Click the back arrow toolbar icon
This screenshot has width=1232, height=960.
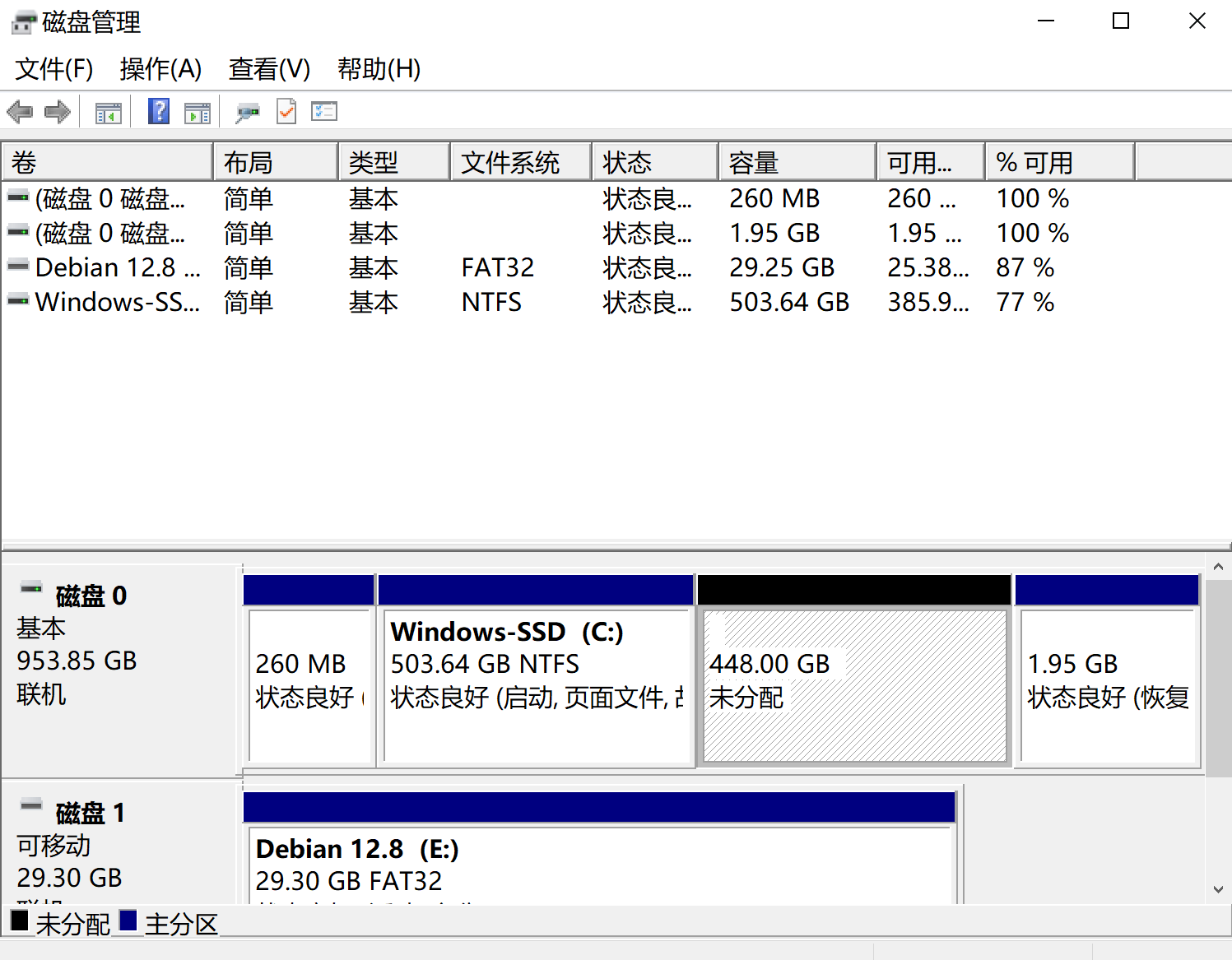(20, 112)
